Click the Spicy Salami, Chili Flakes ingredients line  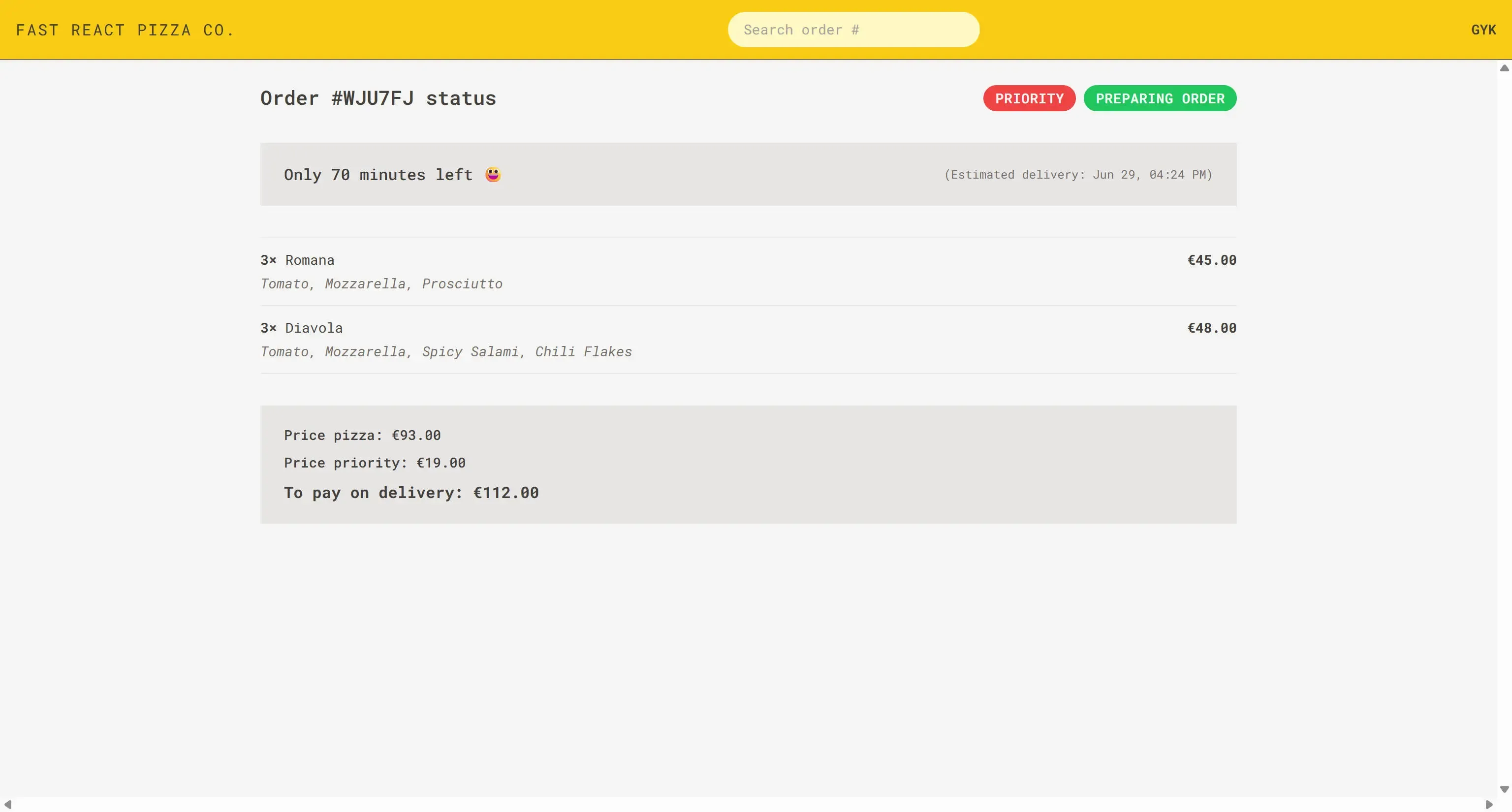pos(446,352)
